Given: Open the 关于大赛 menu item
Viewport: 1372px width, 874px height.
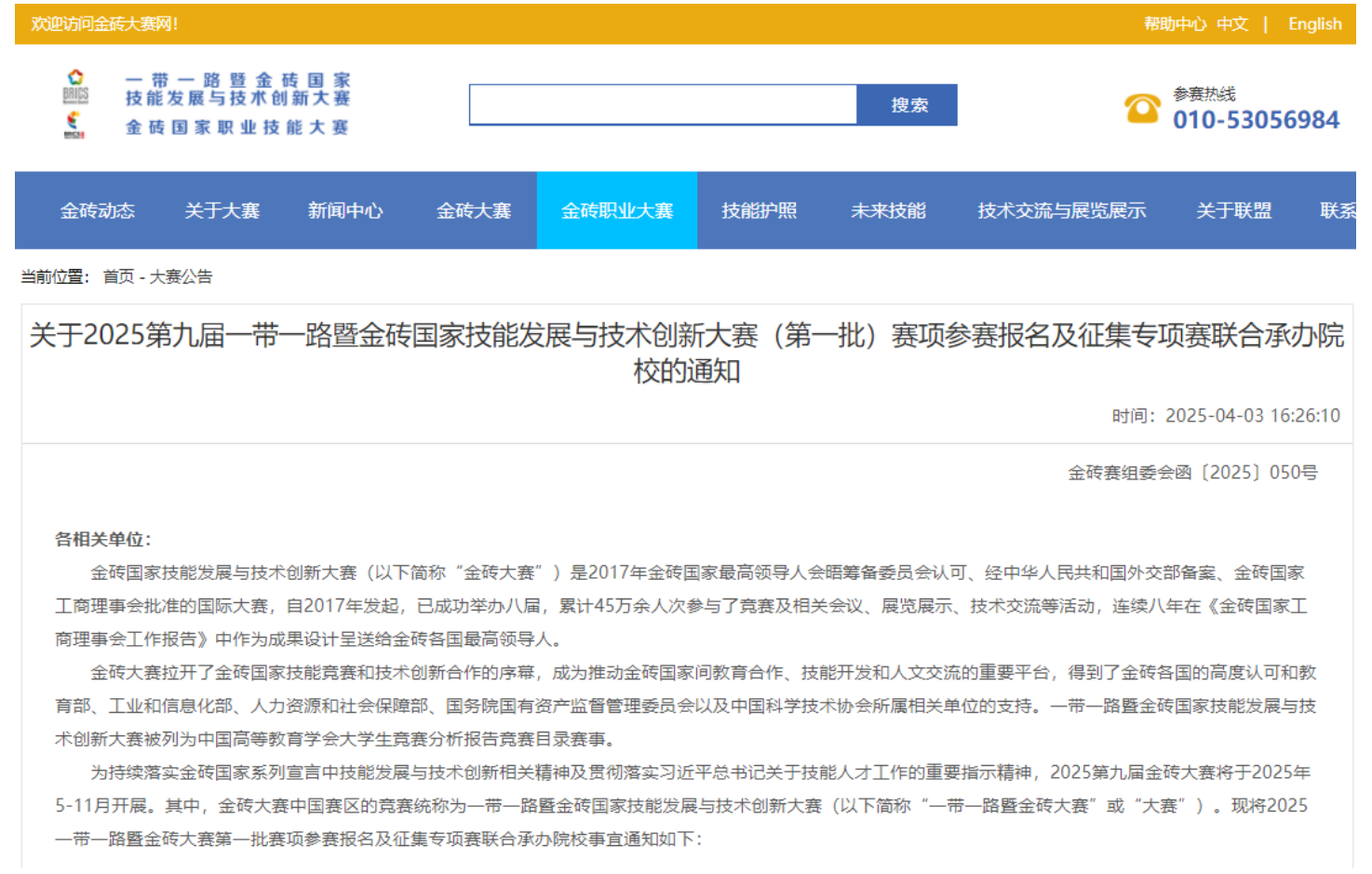Looking at the screenshot, I should [222, 211].
